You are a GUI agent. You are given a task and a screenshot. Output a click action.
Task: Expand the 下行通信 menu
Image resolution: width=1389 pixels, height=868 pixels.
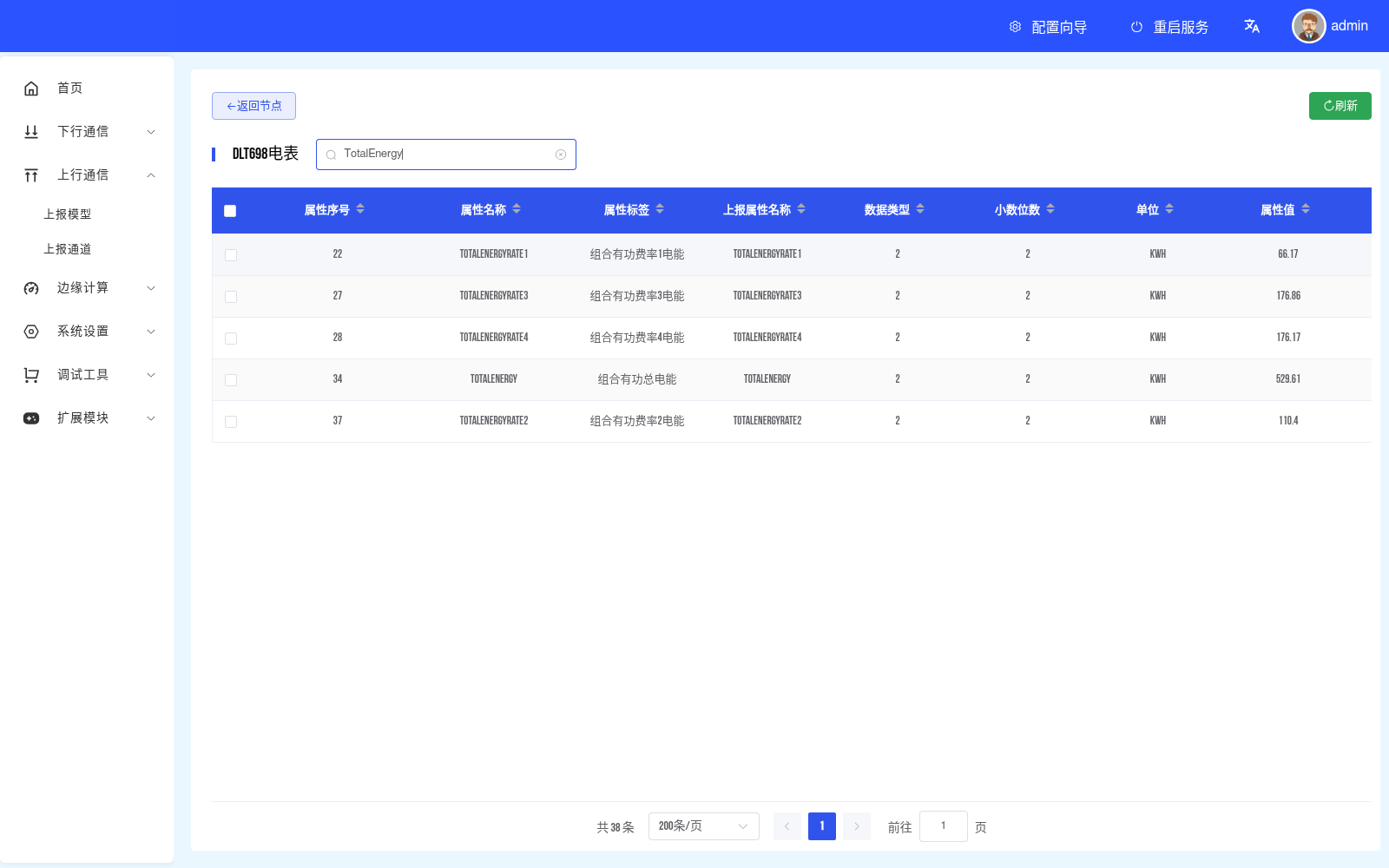coord(87,131)
